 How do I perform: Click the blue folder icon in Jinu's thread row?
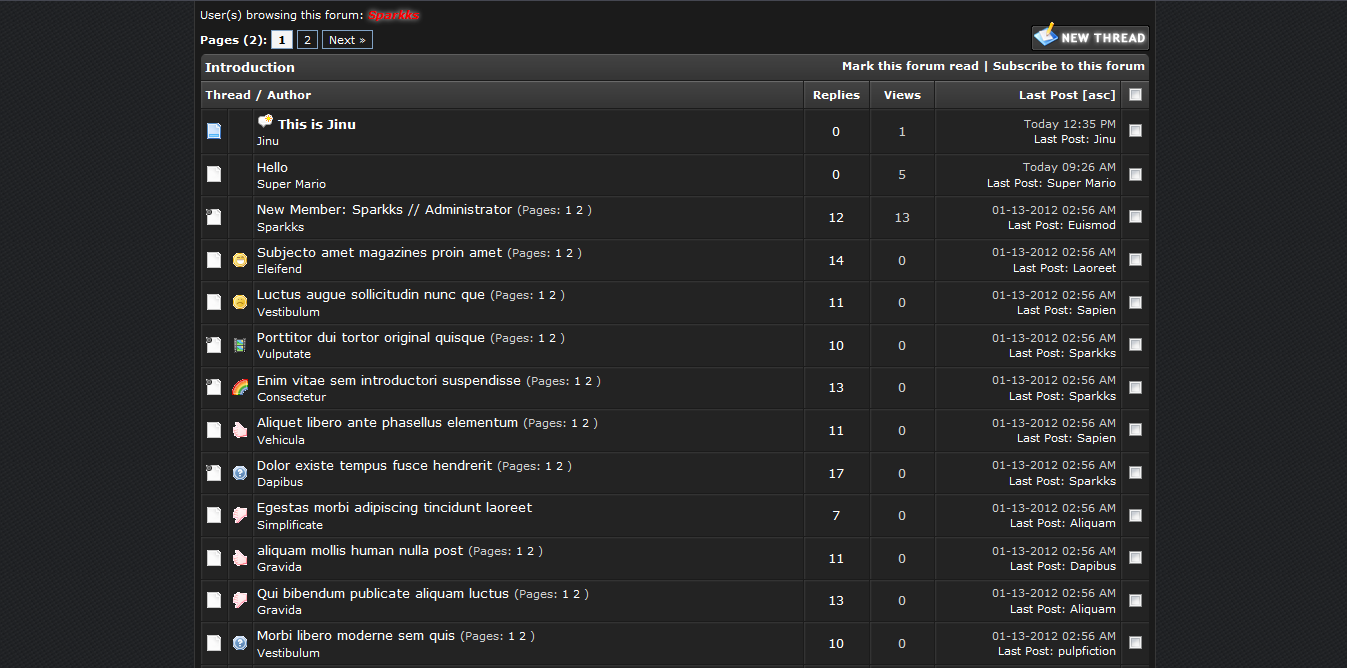click(214, 131)
